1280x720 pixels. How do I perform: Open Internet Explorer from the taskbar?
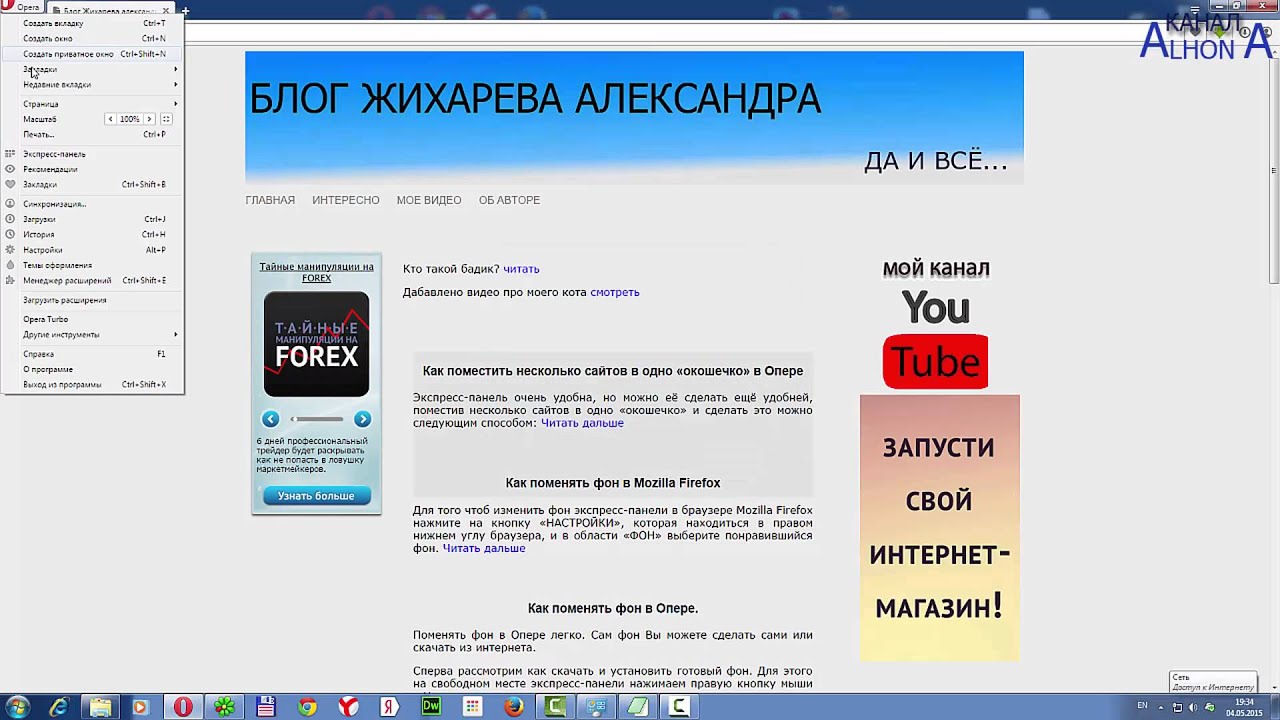click(x=59, y=707)
